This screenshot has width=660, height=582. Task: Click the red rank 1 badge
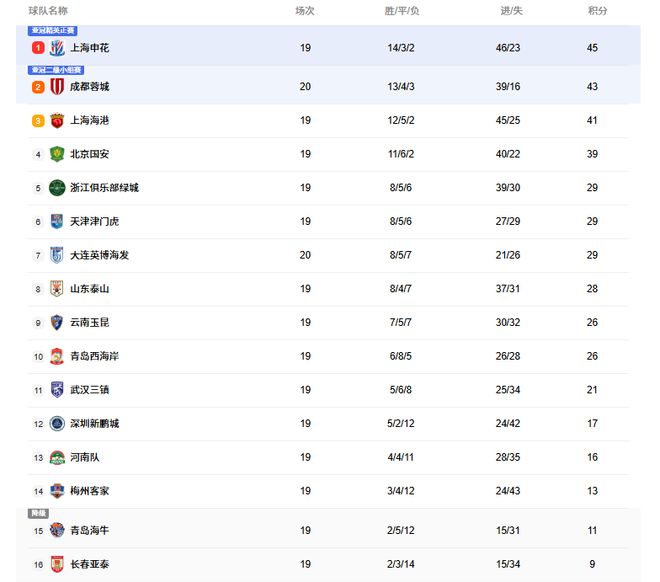point(38,48)
